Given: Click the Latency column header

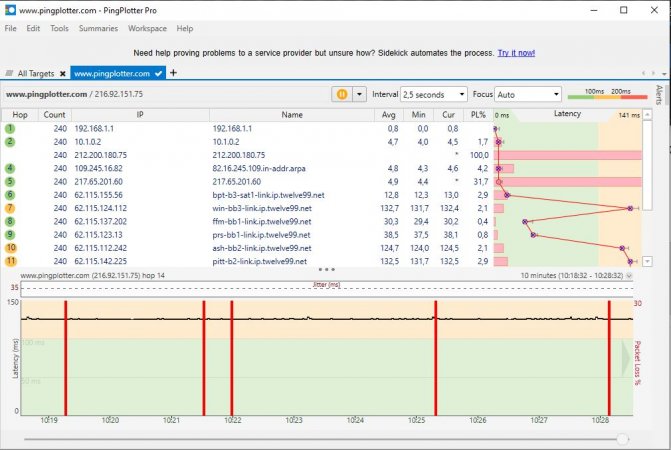Looking at the screenshot, I should pyautogui.click(x=567, y=114).
